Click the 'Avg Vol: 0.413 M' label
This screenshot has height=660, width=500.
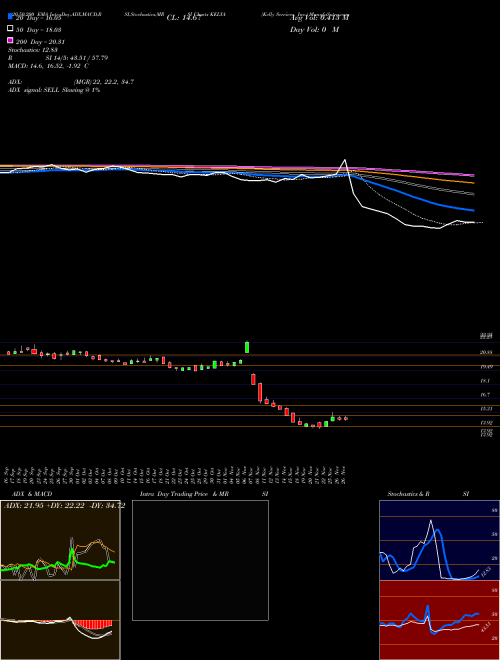coord(319,18)
